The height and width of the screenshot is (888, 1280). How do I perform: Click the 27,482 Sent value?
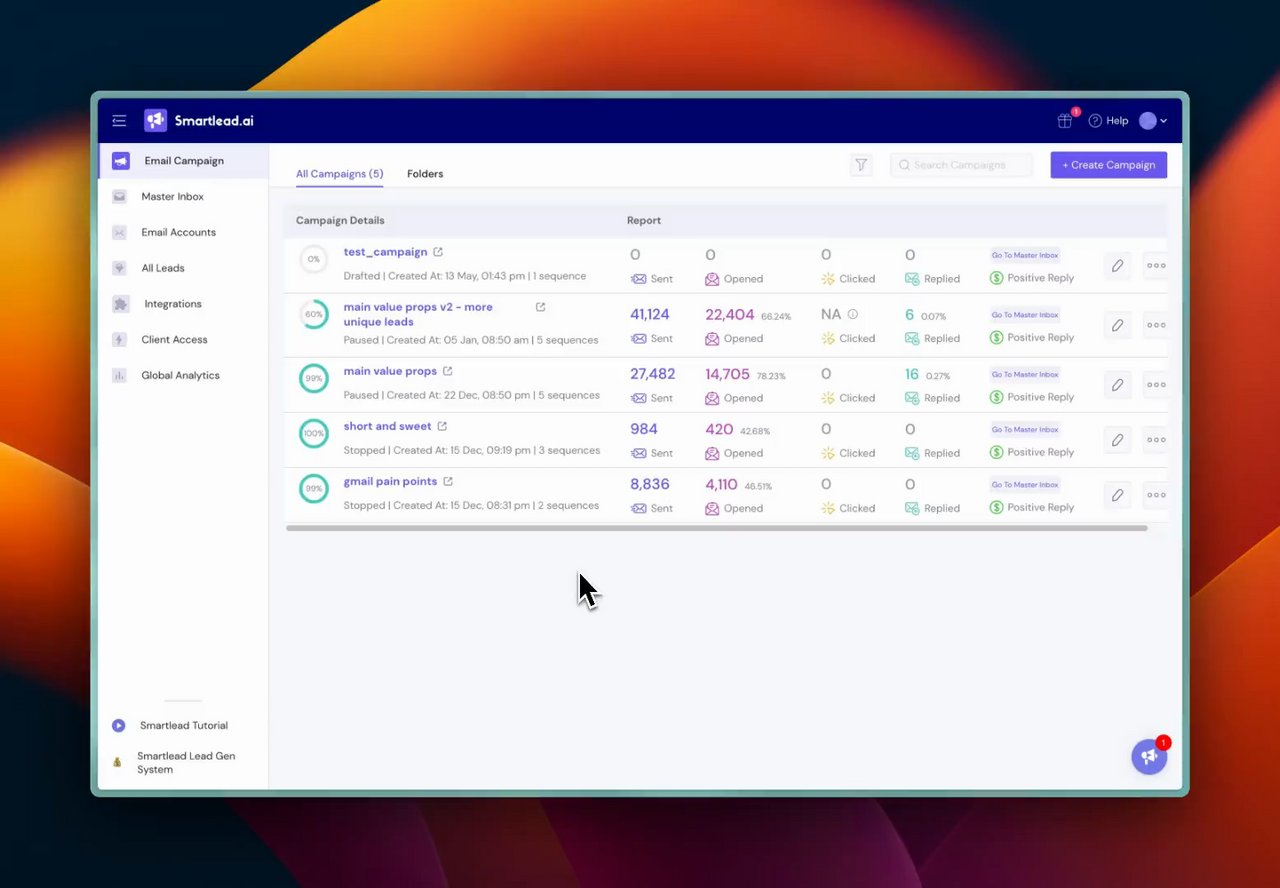tap(653, 374)
